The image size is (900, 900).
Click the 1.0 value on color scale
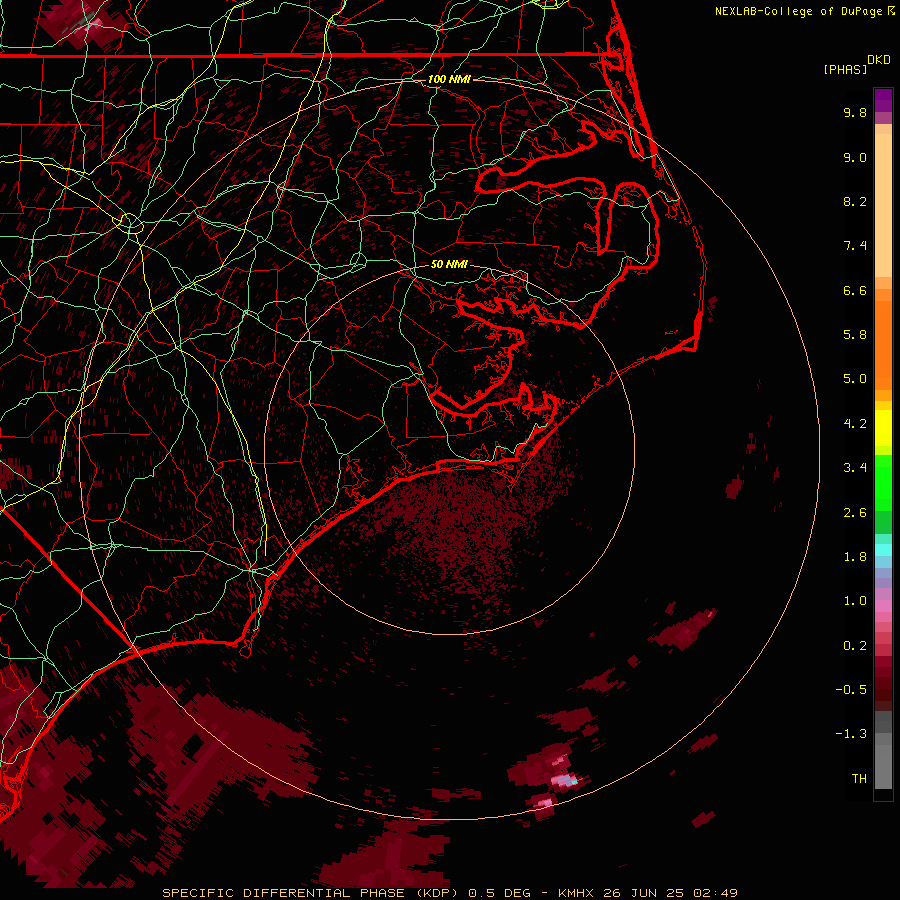click(x=855, y=601)
